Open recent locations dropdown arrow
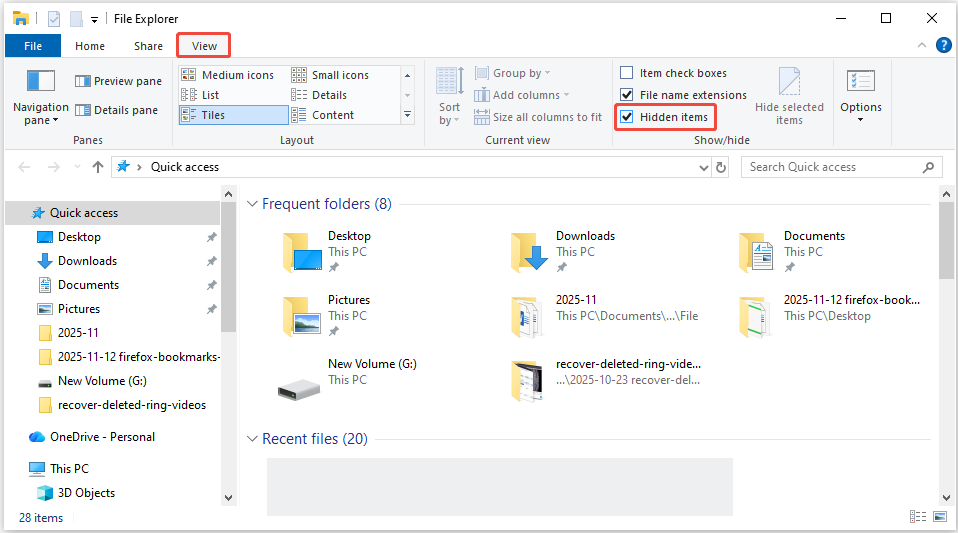The width and height of the screenshot is (958, 533). [77, 167]
